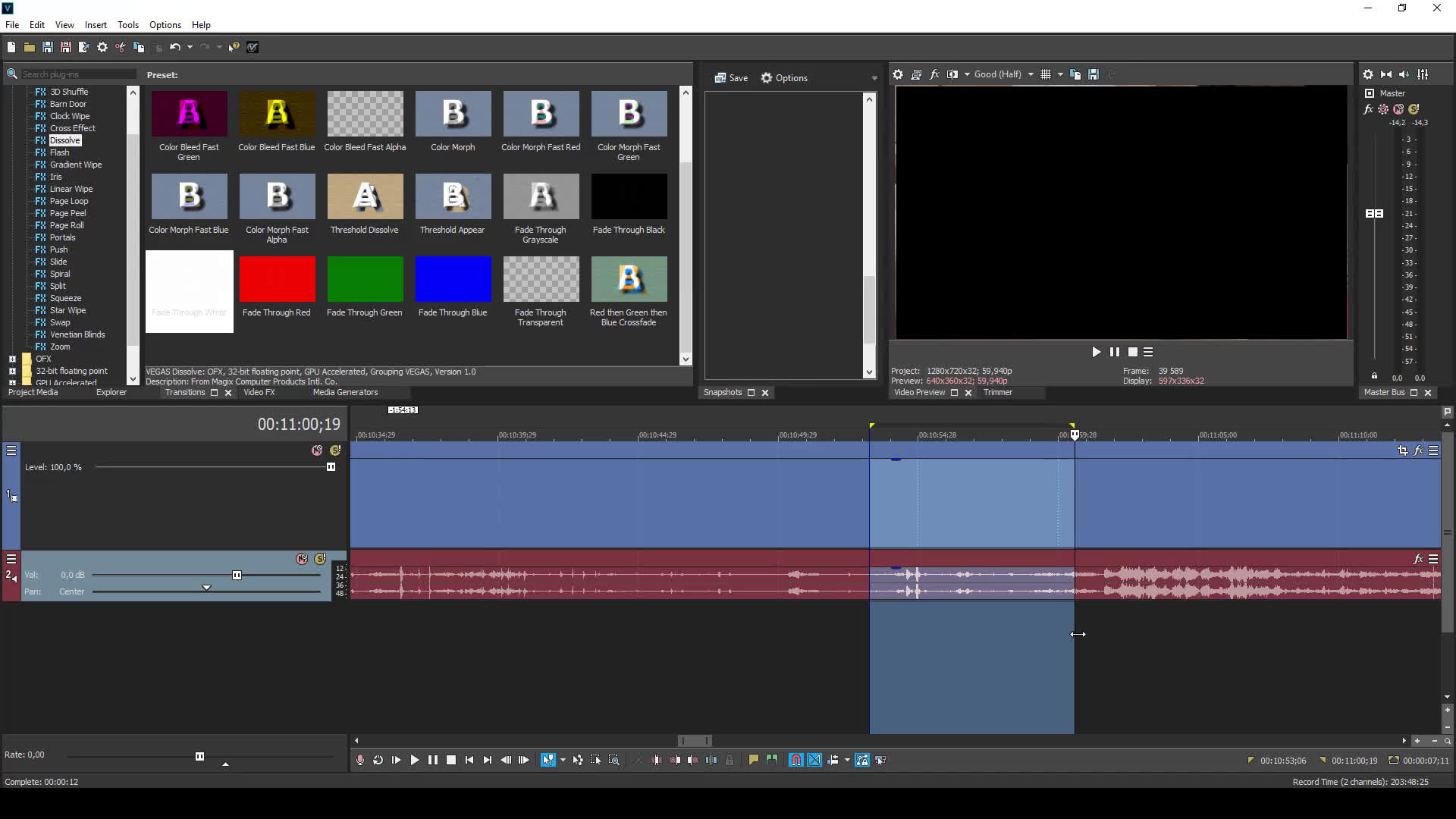Viewport: 1456px width, 819px height.
Task: Click Downmix Output in Master Bus
Action: [x=1386, y=74]
